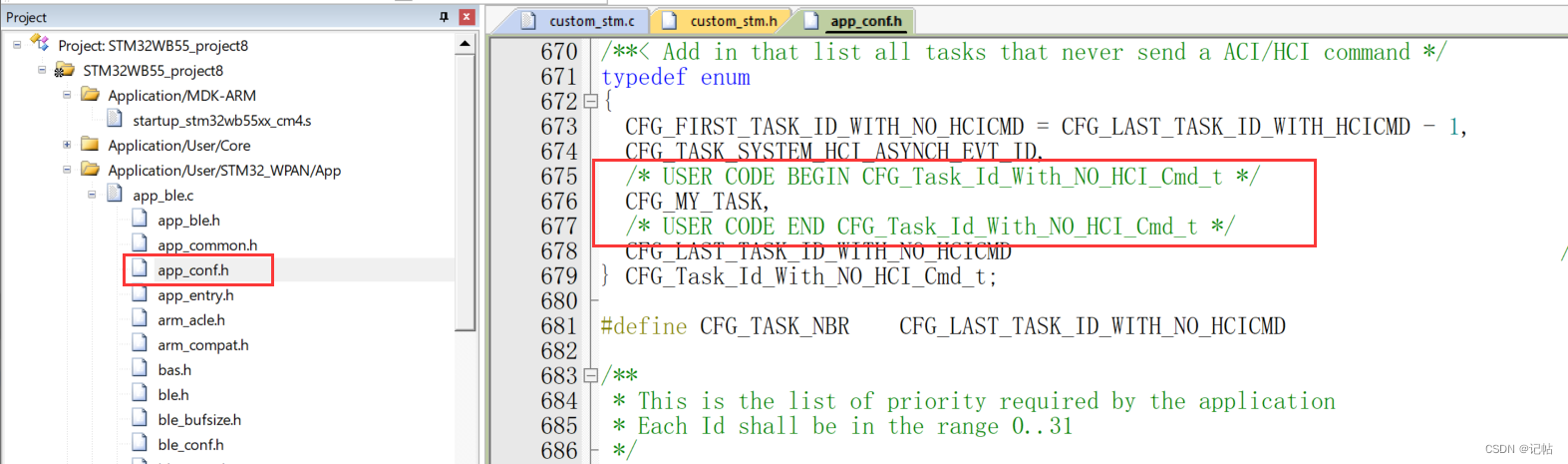This screenshot has height=464, width=1568.
Task: Collapse the Application/MDK-ARM folder
Action: click(67, 95)
